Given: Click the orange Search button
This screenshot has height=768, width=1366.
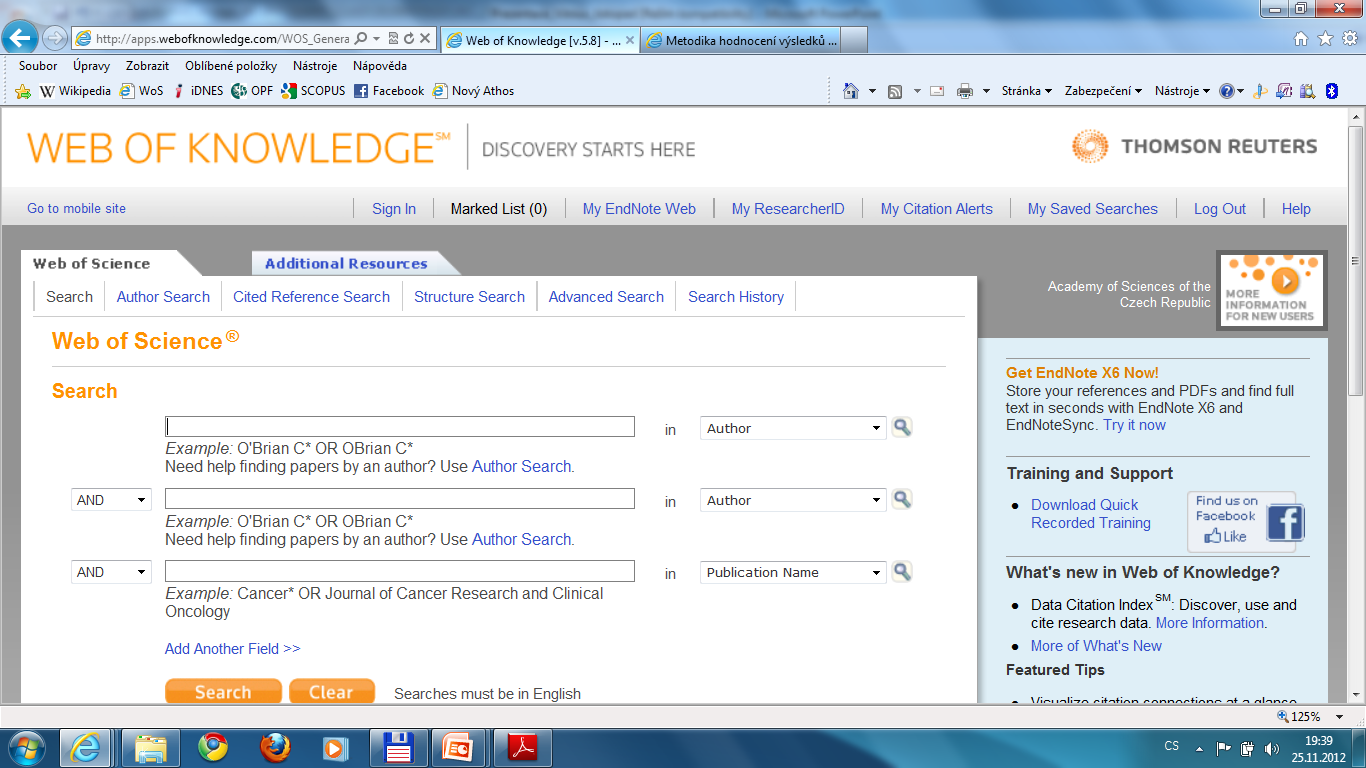Looking at the screenshot, I should [223, 692].
